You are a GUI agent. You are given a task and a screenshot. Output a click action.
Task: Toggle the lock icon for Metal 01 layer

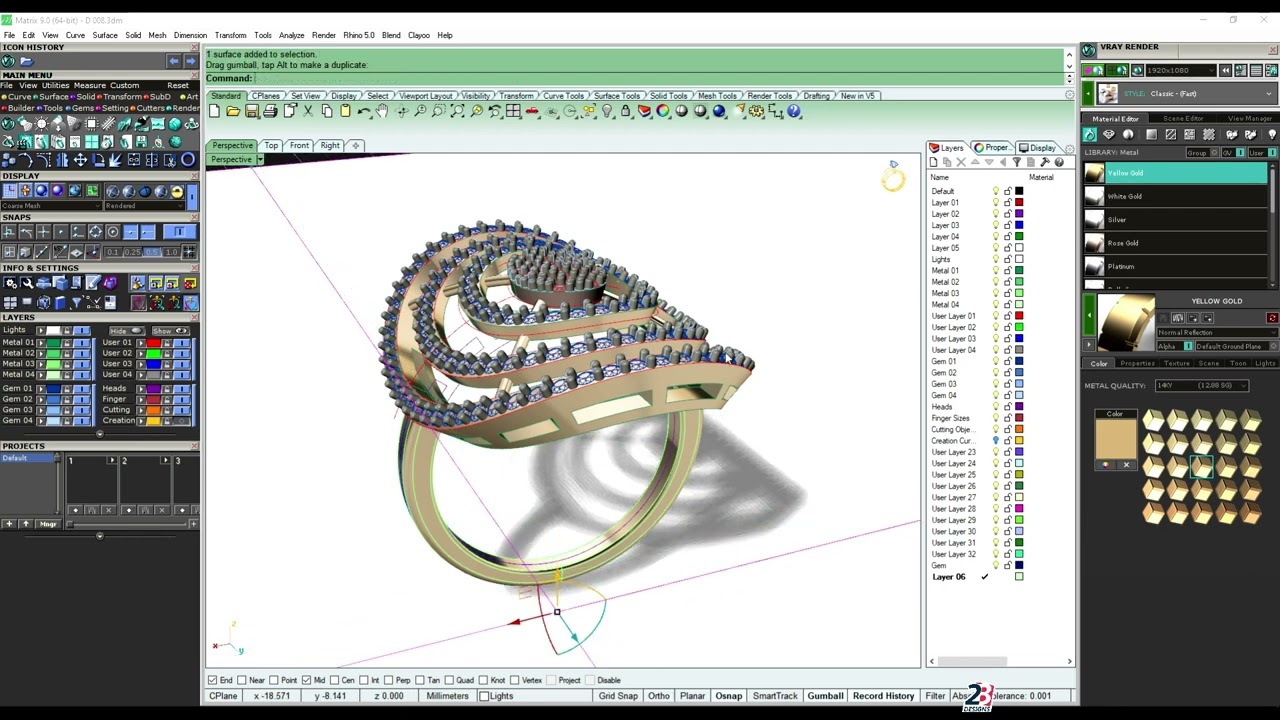pos(1007,271)
